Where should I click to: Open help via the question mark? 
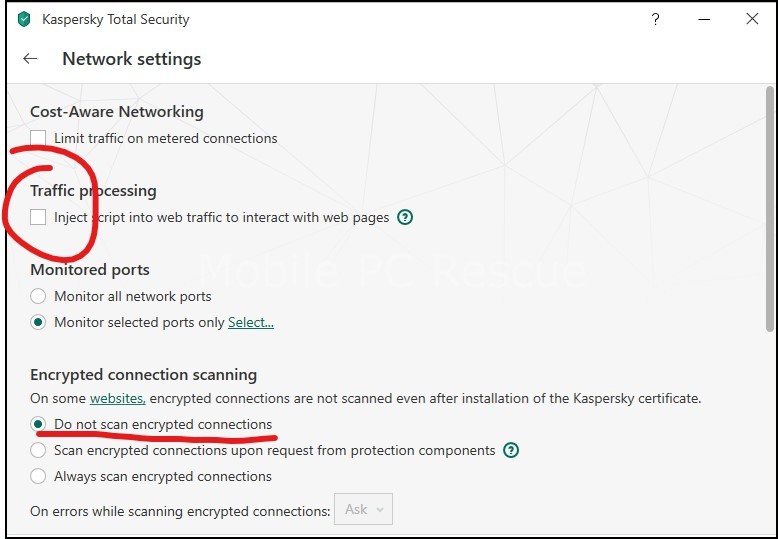[x=655, y=19]
